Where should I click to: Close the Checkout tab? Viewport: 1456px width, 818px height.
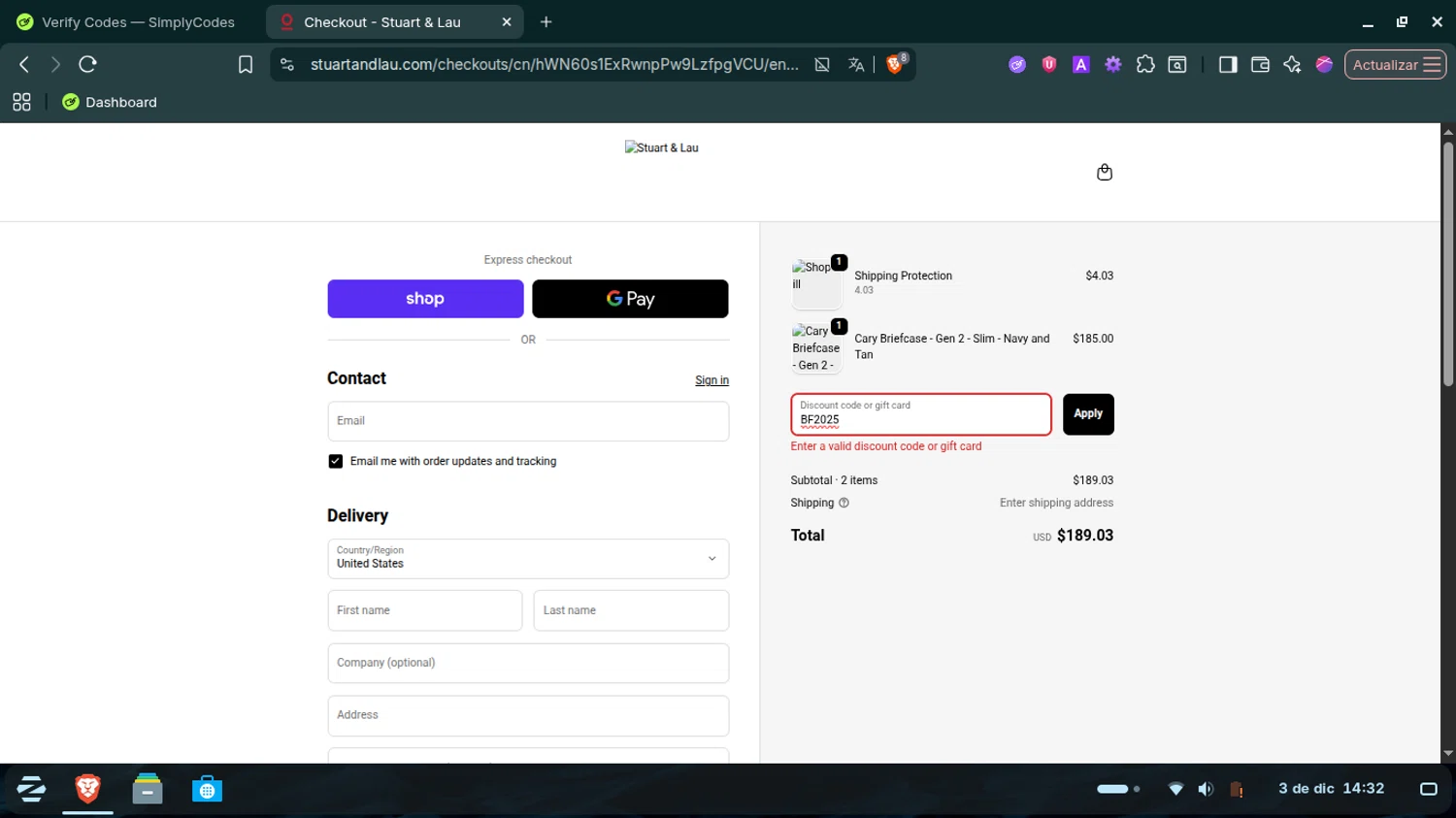point(507,21)
